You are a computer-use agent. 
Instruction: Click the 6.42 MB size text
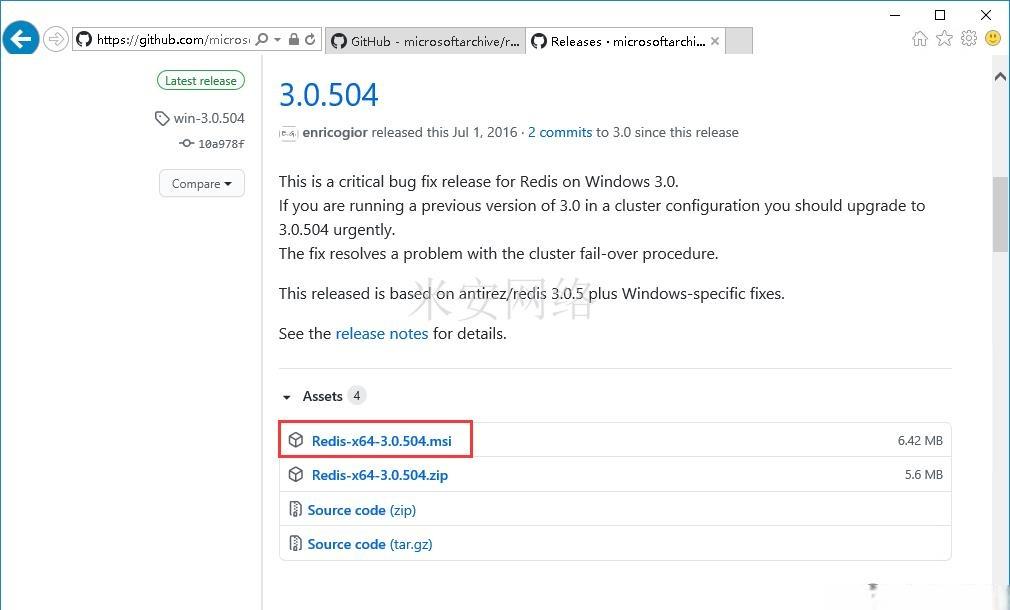coord(920,441)
